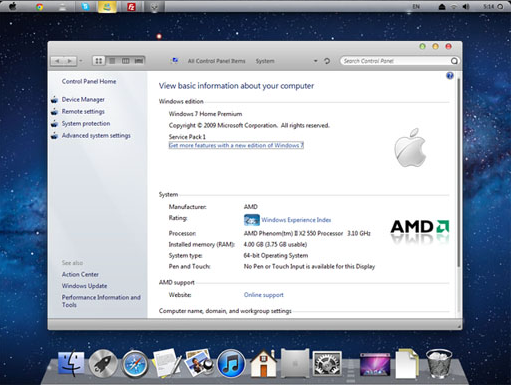511x385 pixels.
Task: Open Finder from the dock
Action: [71, 363]
